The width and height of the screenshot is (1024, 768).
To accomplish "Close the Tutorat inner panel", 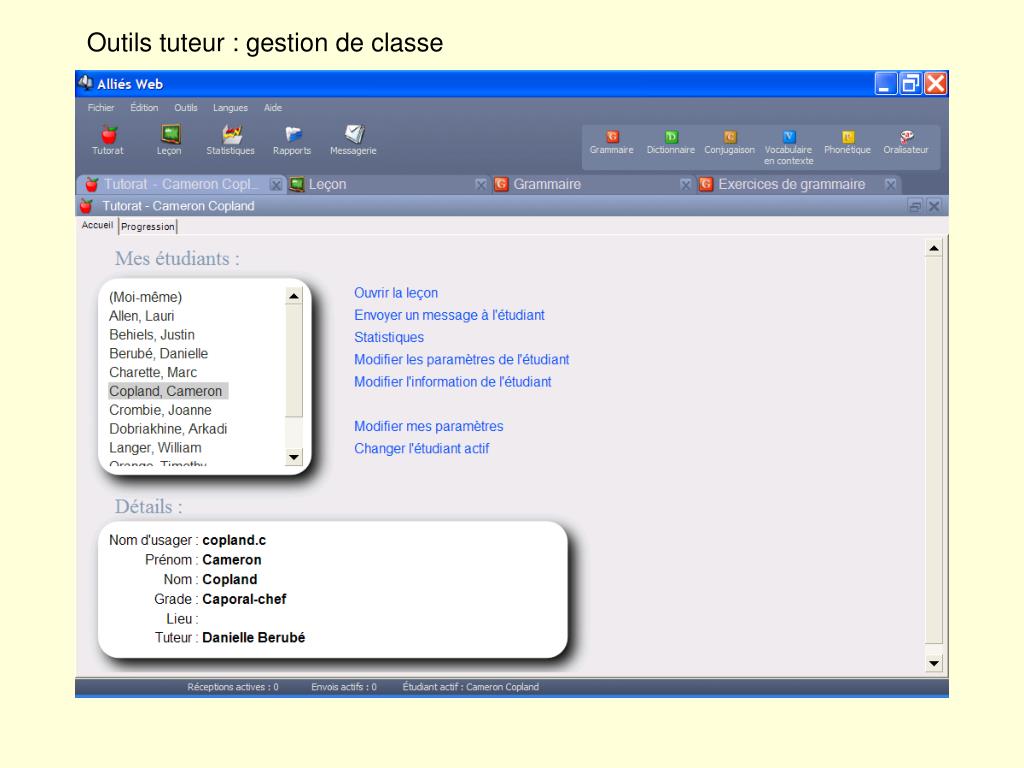I will 935,206.
